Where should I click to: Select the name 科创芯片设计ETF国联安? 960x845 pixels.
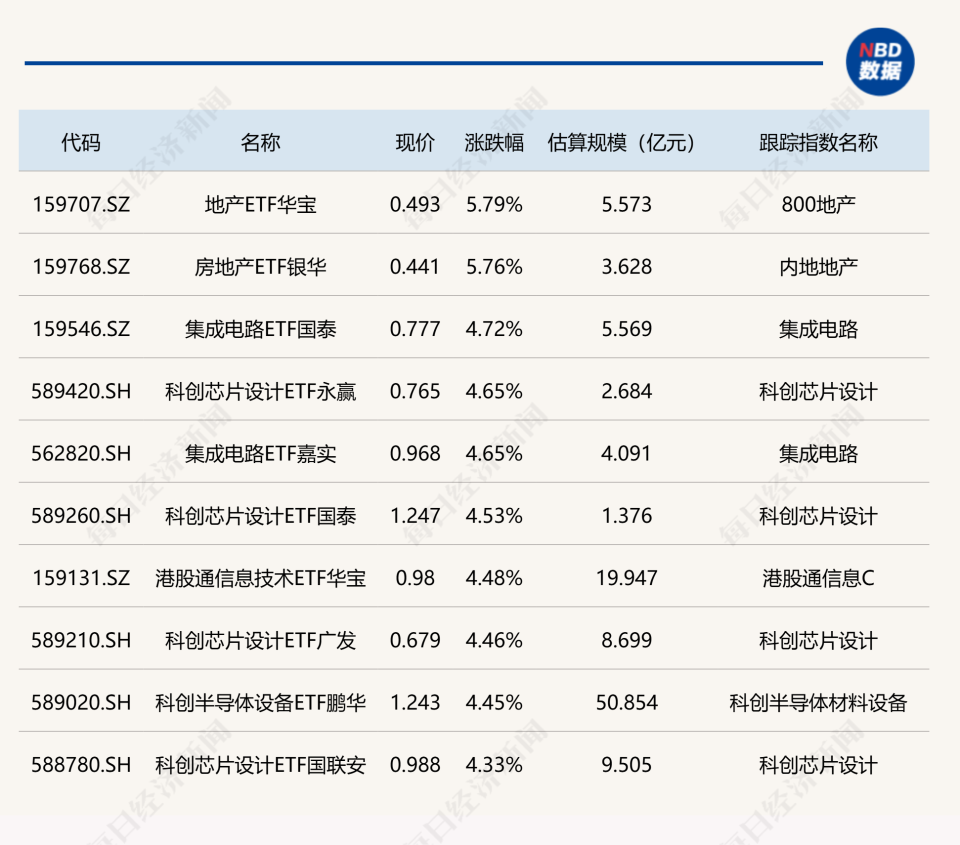click(260, 765)
